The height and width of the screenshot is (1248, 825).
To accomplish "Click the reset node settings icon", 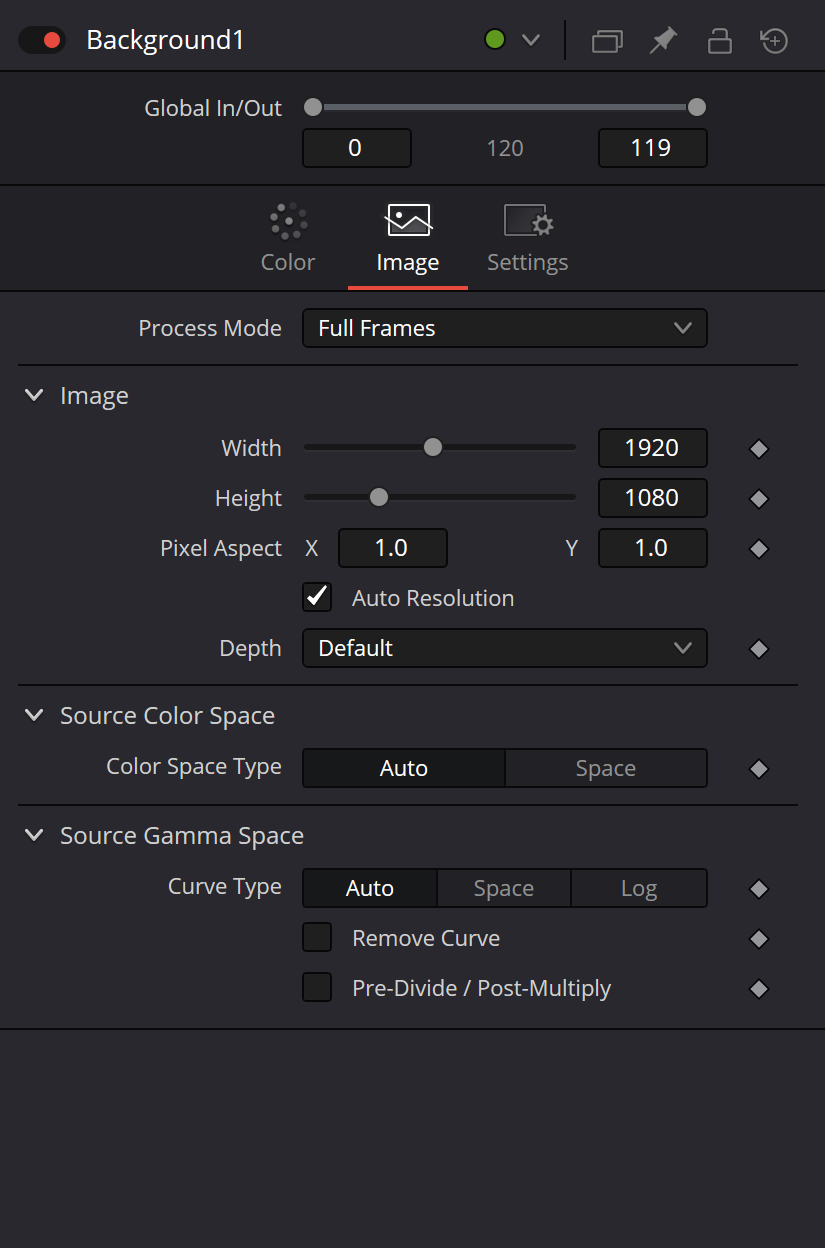I will coord(775,41).
